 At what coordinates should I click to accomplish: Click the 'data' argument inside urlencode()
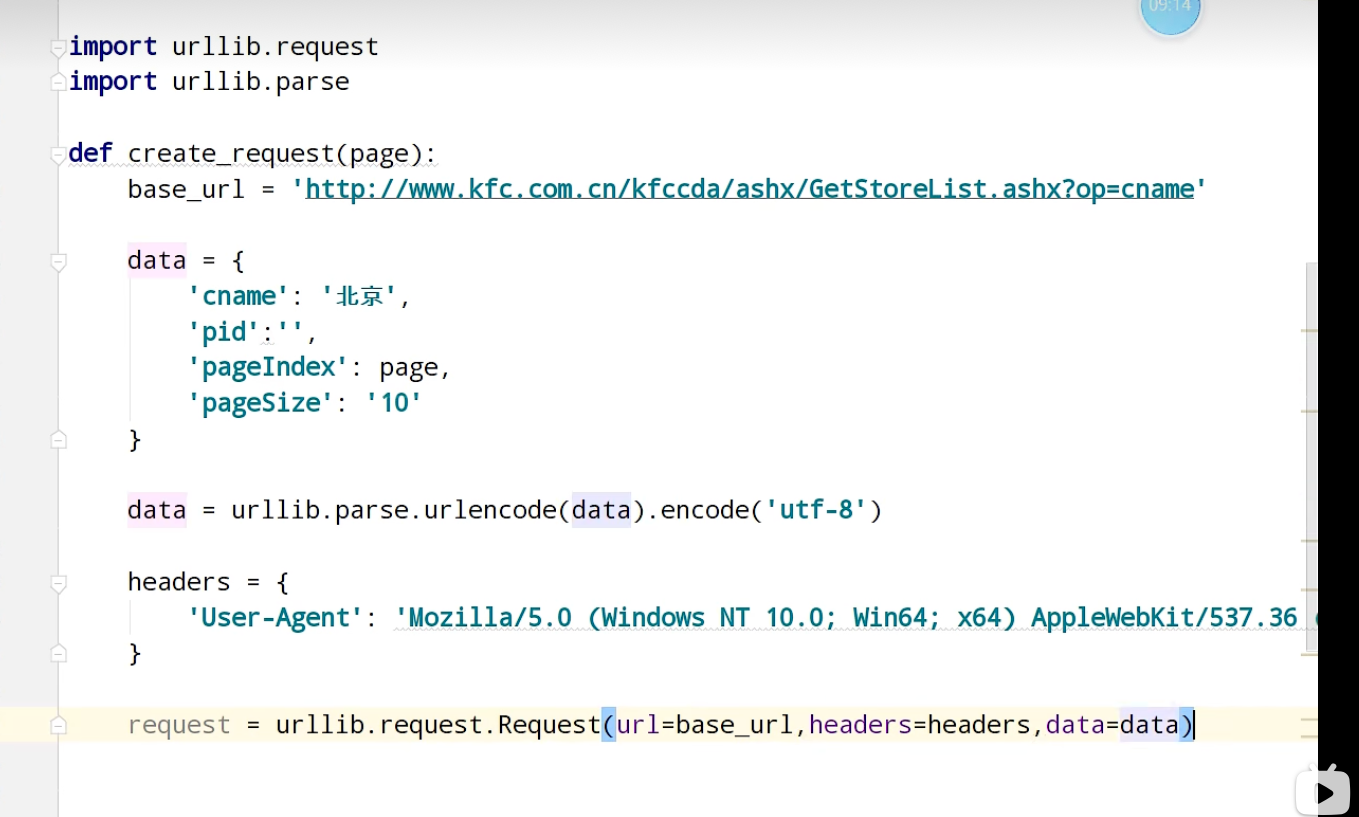pyautogui.click(x=601, y=510)
